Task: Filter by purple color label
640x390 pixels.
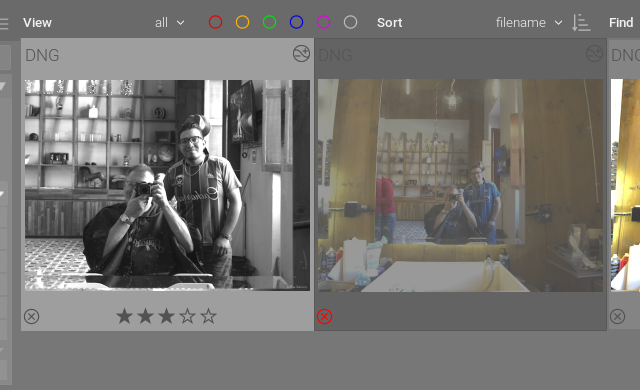Action: coord(323,22)
